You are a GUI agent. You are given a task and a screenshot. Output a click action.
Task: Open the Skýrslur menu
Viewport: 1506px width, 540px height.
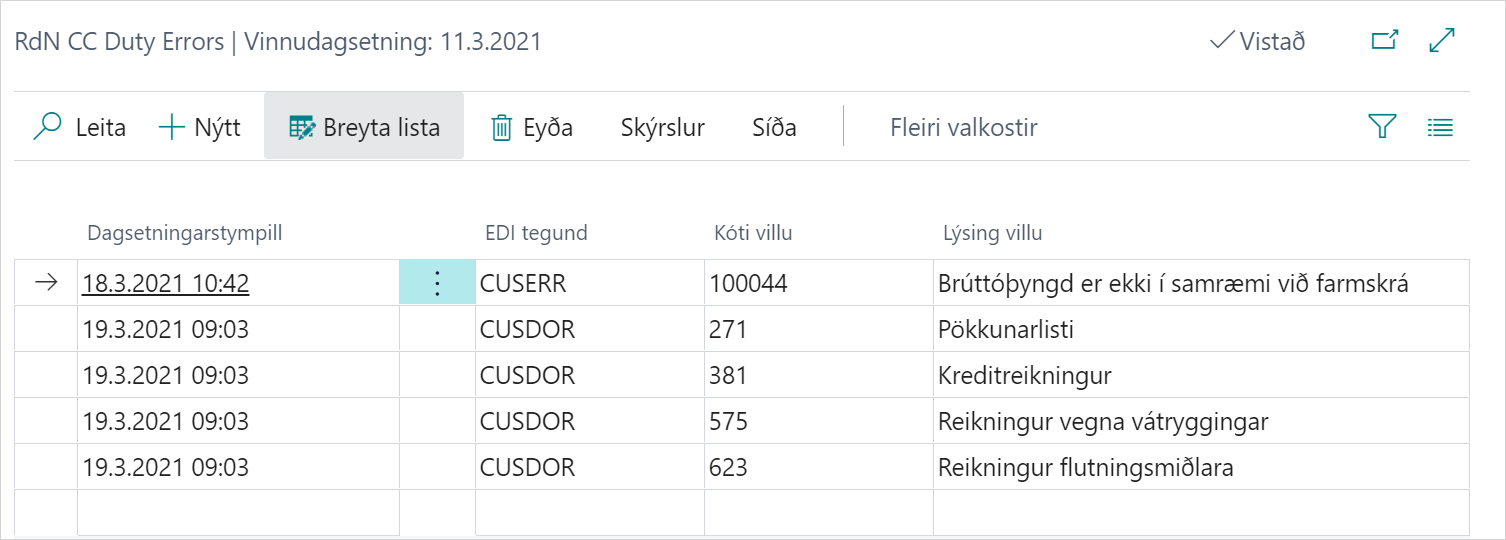pos(663,128)
